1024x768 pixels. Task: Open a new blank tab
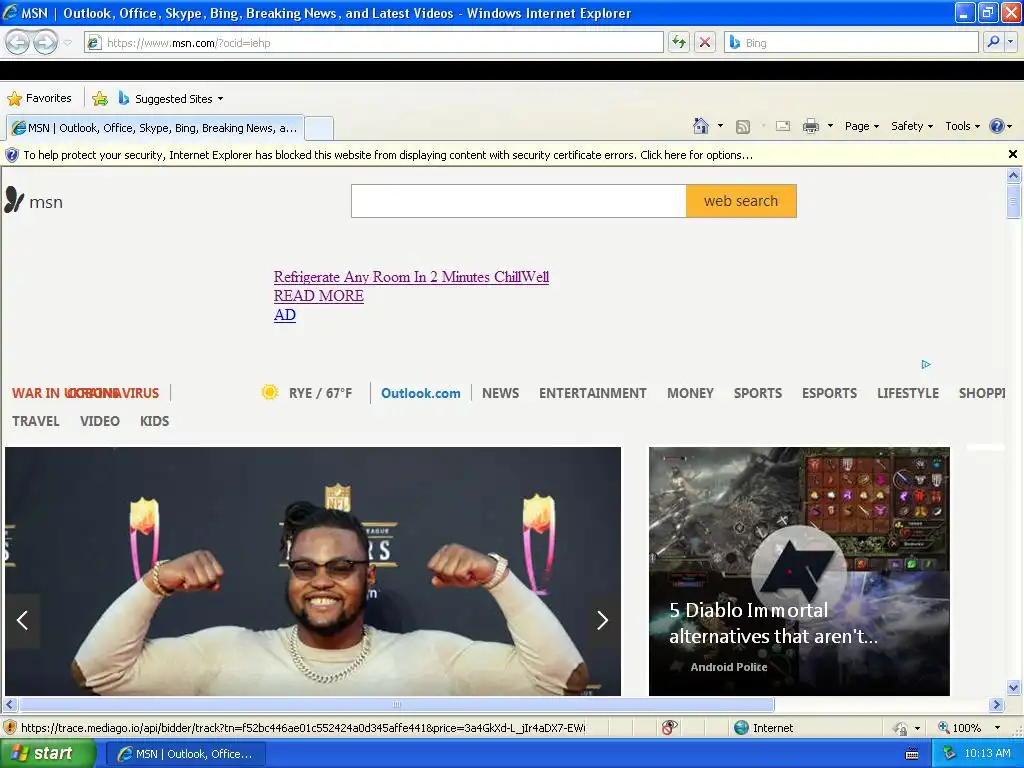click(x=319, y=128)
